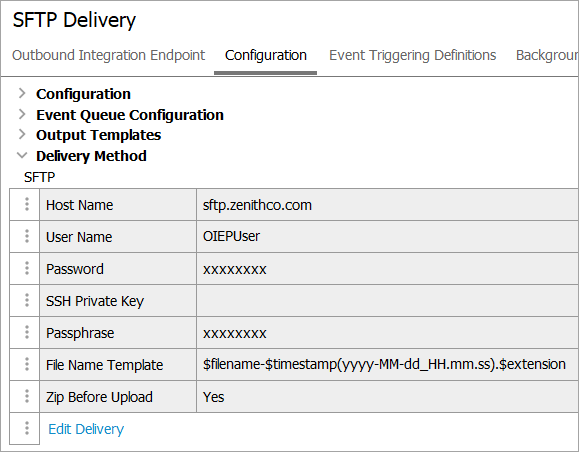Click the Host Name value sftp.zenithco.com
This screenshot has width=579, height=452.
pos(257,205)
